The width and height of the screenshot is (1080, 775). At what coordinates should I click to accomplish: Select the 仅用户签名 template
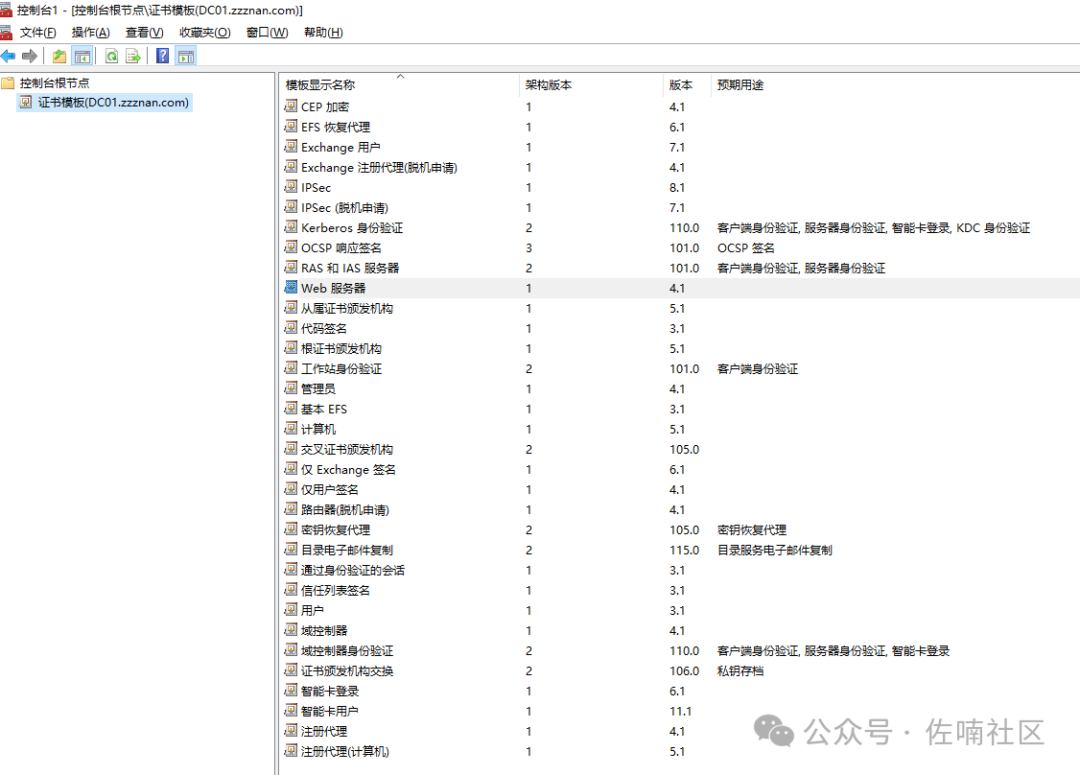(329, 489)
